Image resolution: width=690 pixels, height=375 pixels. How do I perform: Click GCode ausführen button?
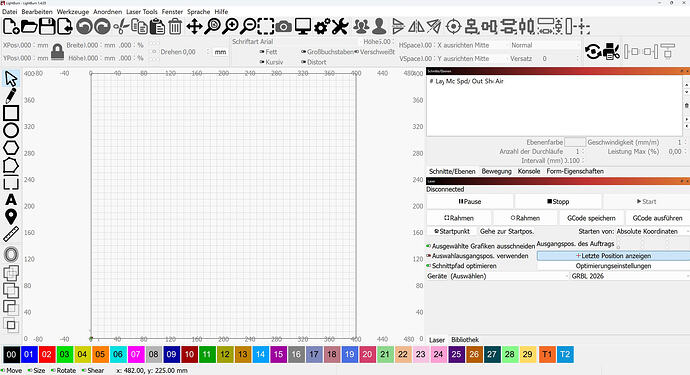657,218
